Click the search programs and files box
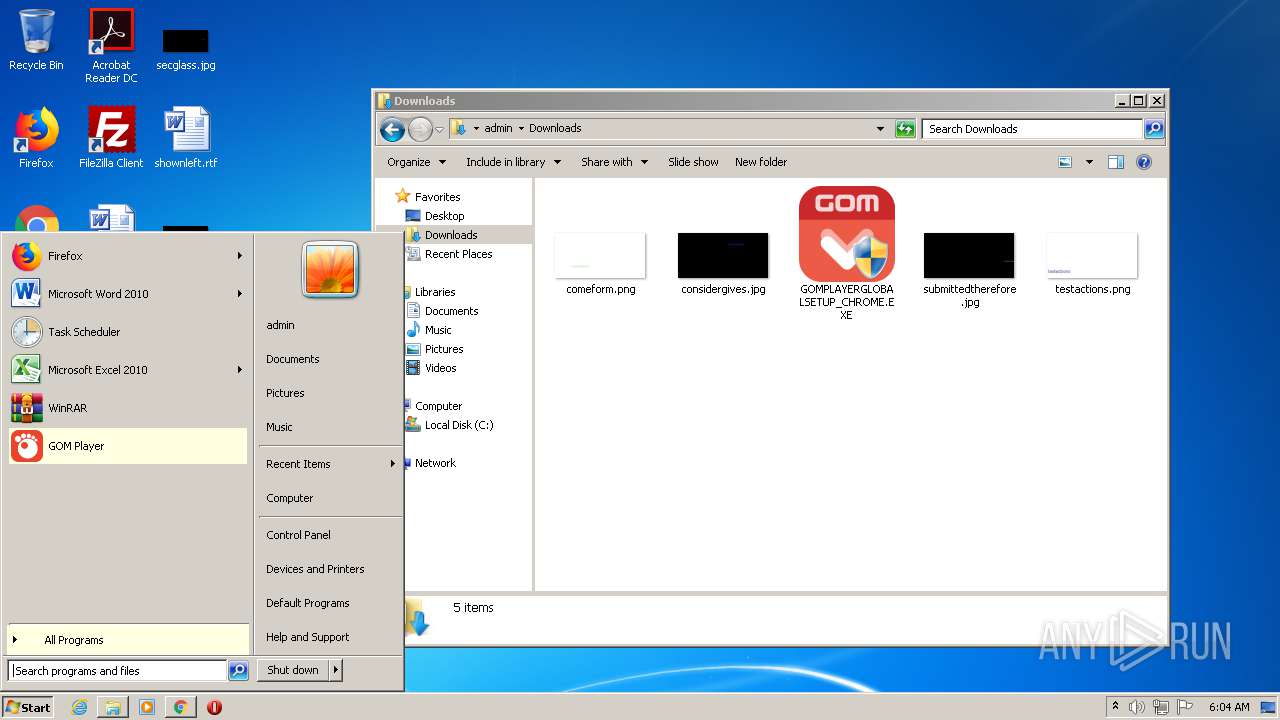This screenshot has width=1280, height=720. (x=118, y=671)
